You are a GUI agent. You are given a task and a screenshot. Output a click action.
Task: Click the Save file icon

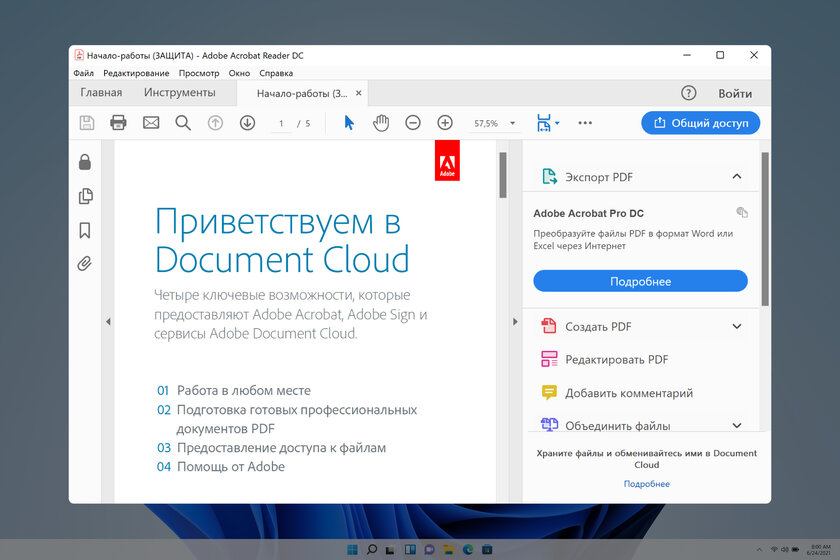pyautogui.click(x=87, y=123)
